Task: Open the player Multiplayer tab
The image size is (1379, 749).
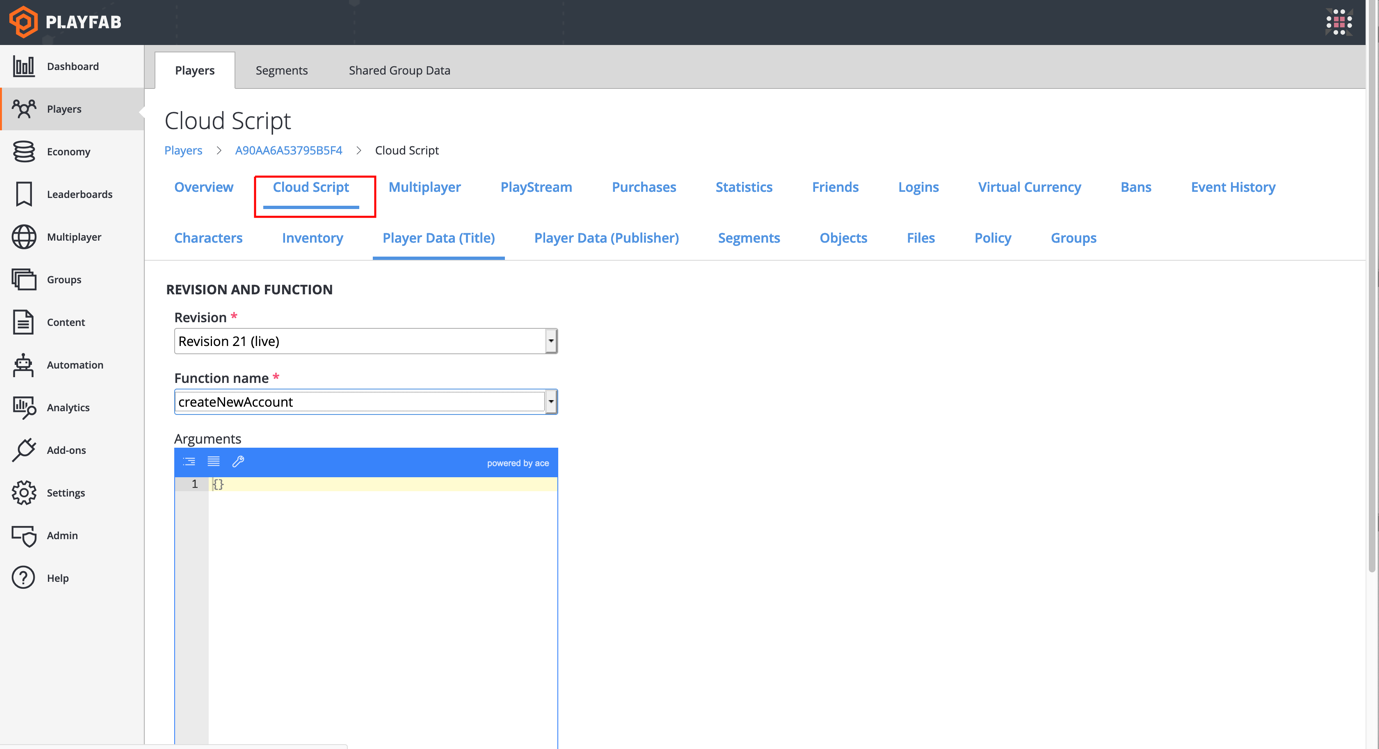Action: pos(425,187)
